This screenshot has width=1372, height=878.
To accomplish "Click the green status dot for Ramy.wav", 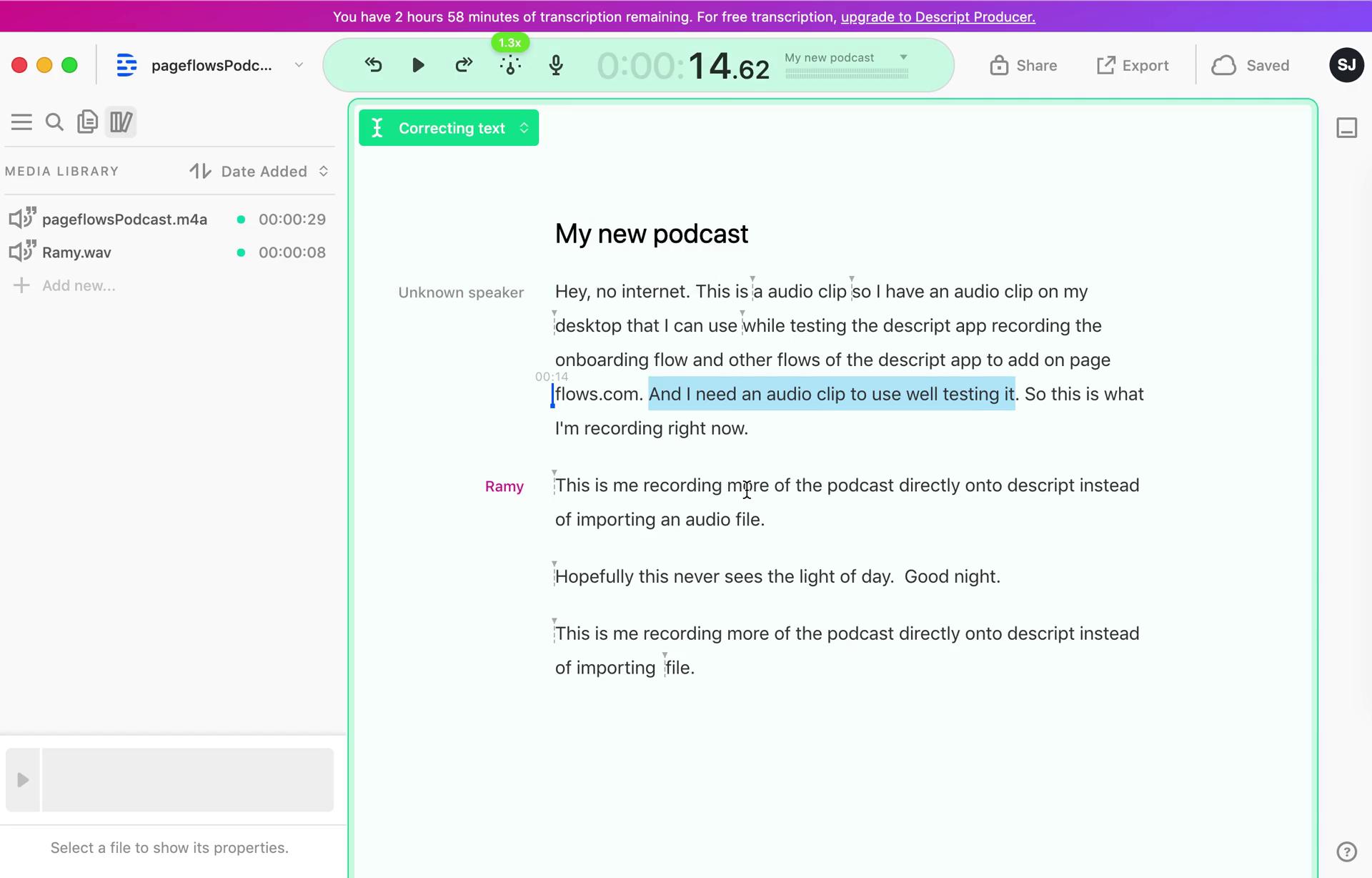I will click(x=241, y=252).
